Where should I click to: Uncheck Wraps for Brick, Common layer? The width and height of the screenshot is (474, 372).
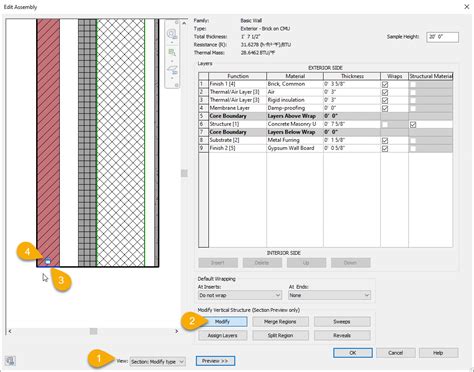pos(385,84)
